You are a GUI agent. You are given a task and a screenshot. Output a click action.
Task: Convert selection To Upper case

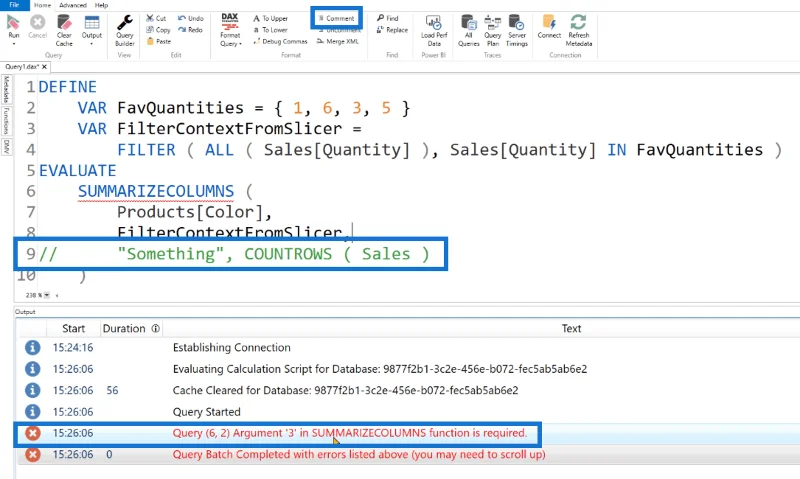(x=270, y=18)
